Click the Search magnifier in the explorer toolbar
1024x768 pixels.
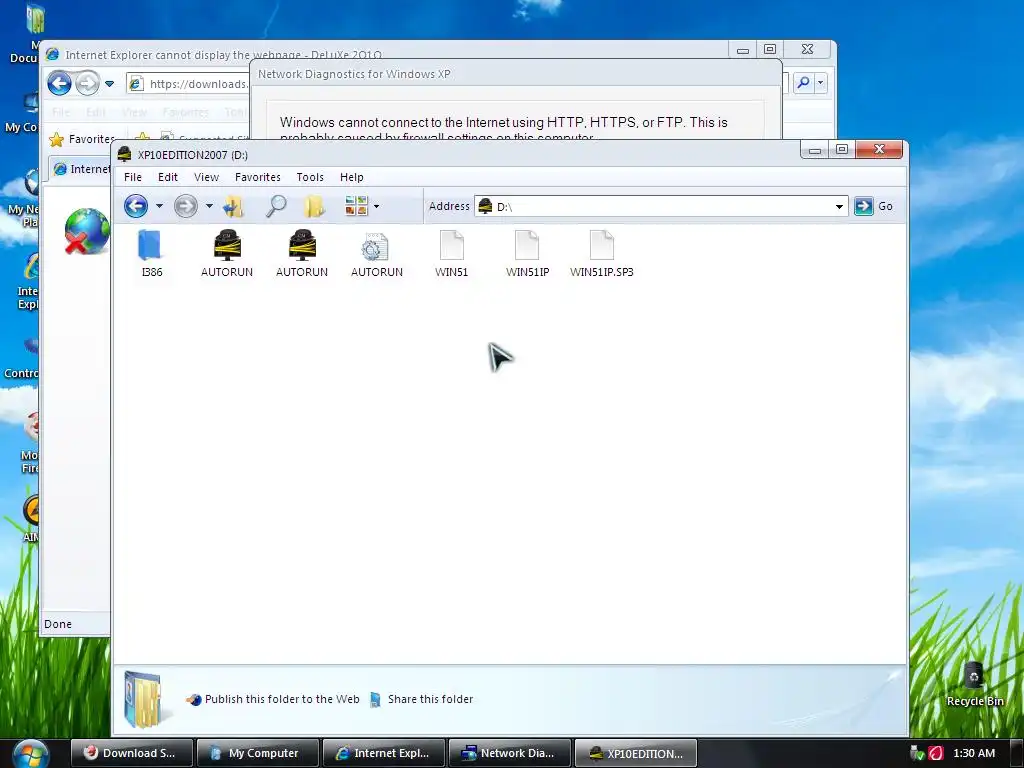276,206
